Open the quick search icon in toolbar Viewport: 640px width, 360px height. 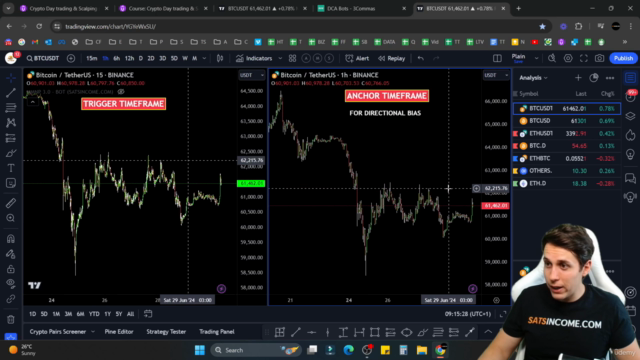point(552,58)
